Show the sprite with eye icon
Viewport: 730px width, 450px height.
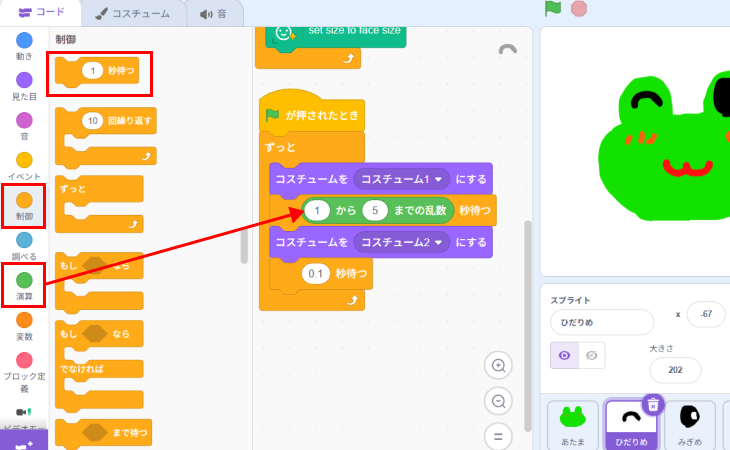565,355
